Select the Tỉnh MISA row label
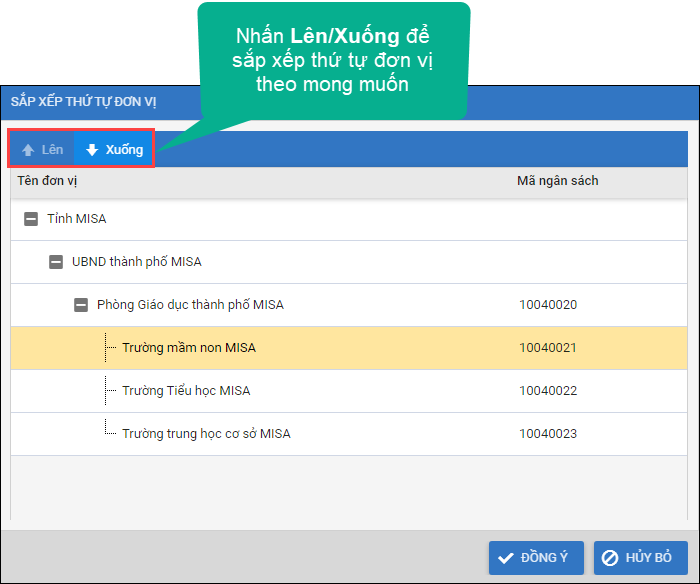The height and width of the screenshot is (584, 700). pos(76,219)
